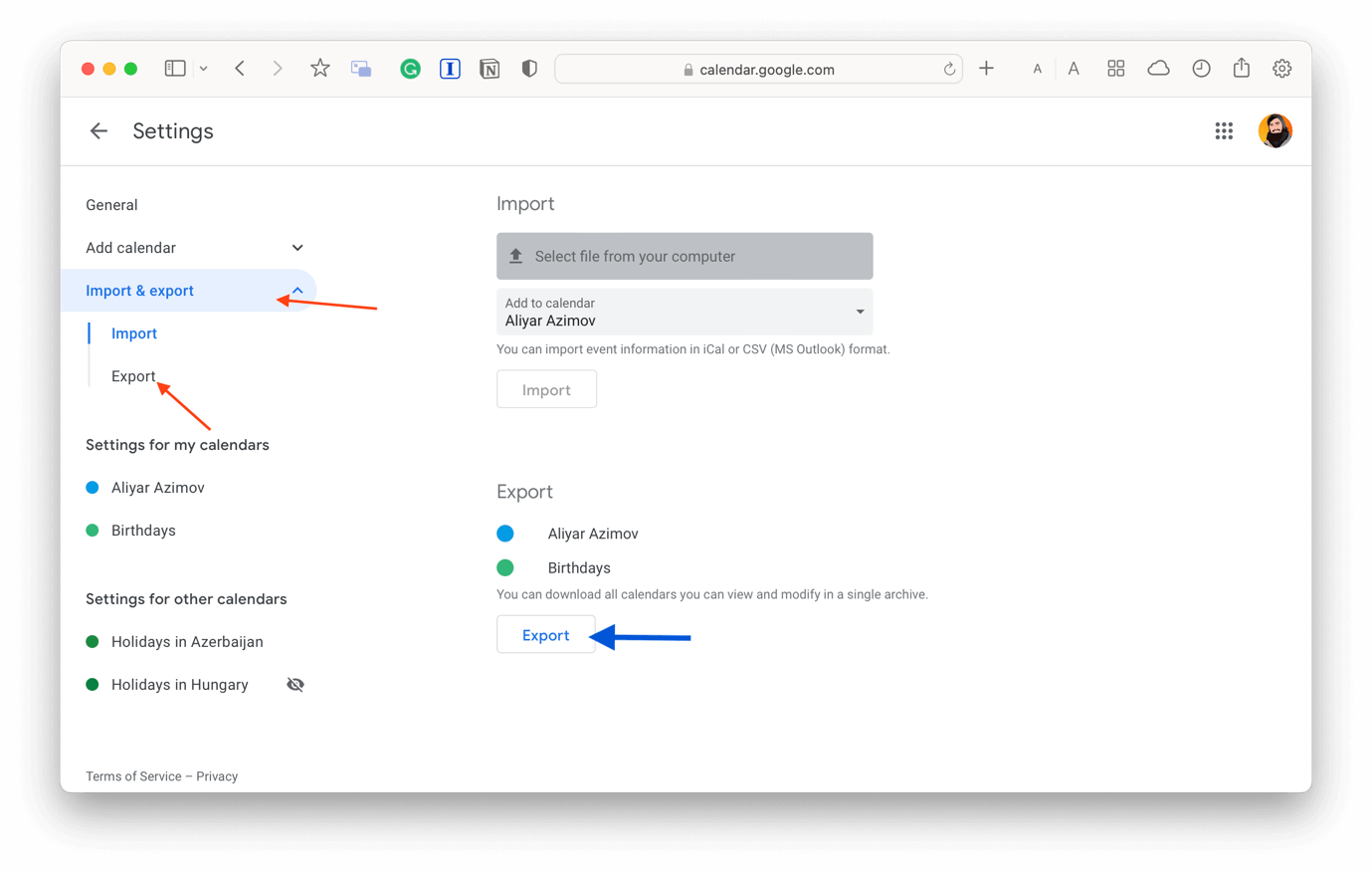The width and height of the screenshot is (1372, 872).
Task: Select Import & export menu item
Action: click(x=139, y=291)
